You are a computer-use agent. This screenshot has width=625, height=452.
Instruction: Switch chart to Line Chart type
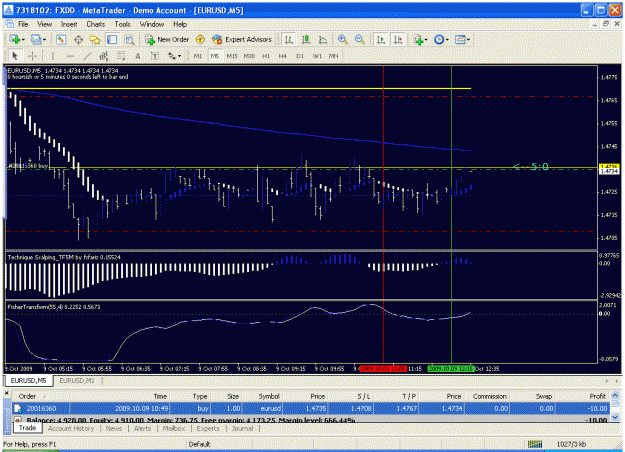tap(323, 39)
